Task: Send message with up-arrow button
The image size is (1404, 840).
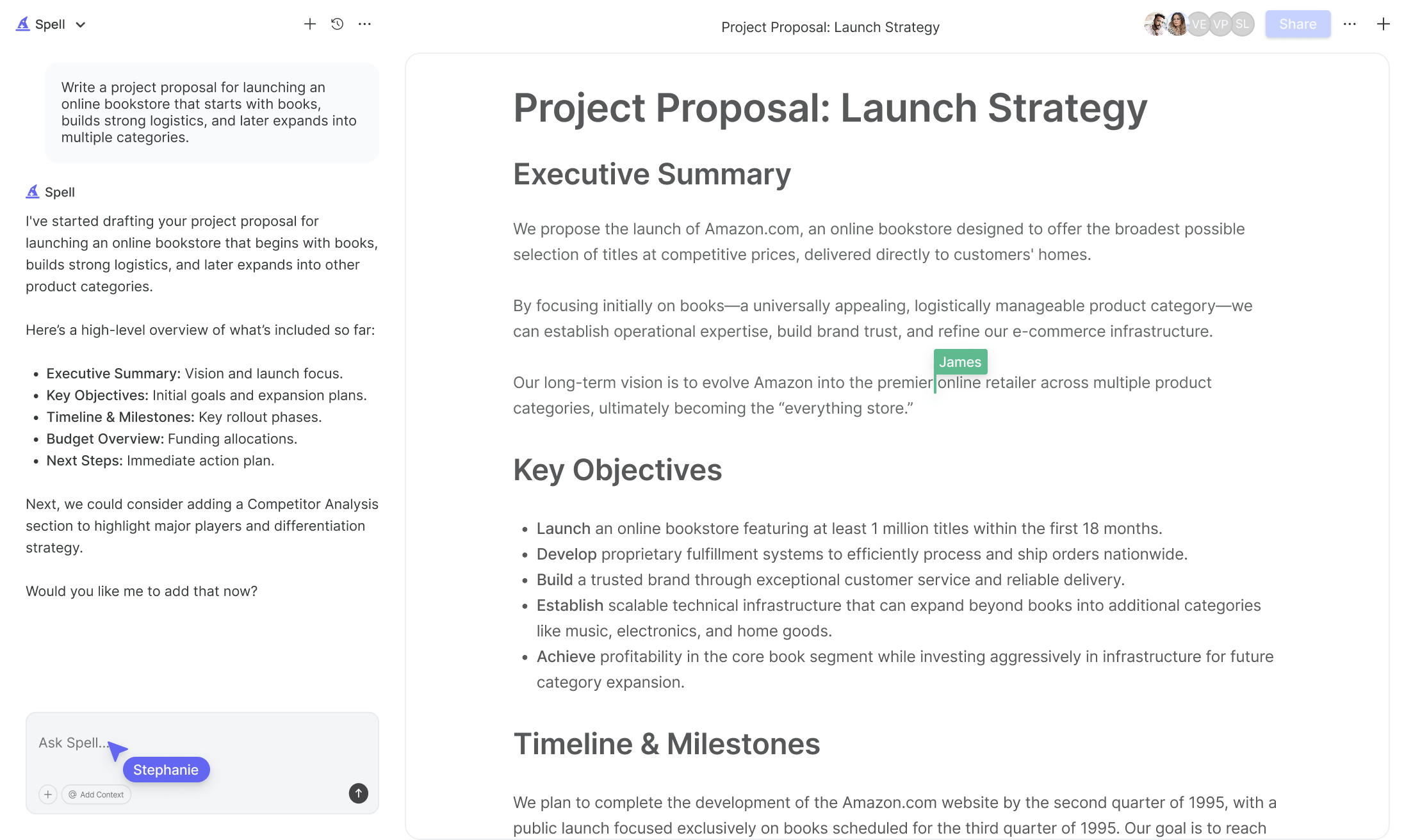Action: tap(359, 793)
